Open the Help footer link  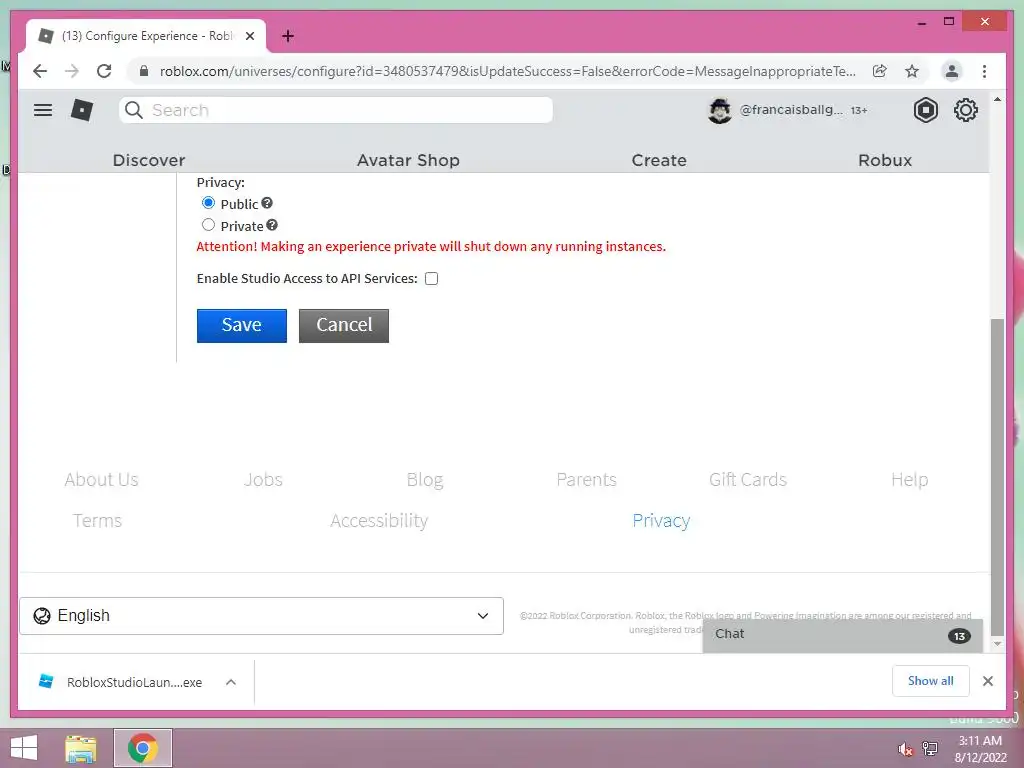(x=910, y=480)
